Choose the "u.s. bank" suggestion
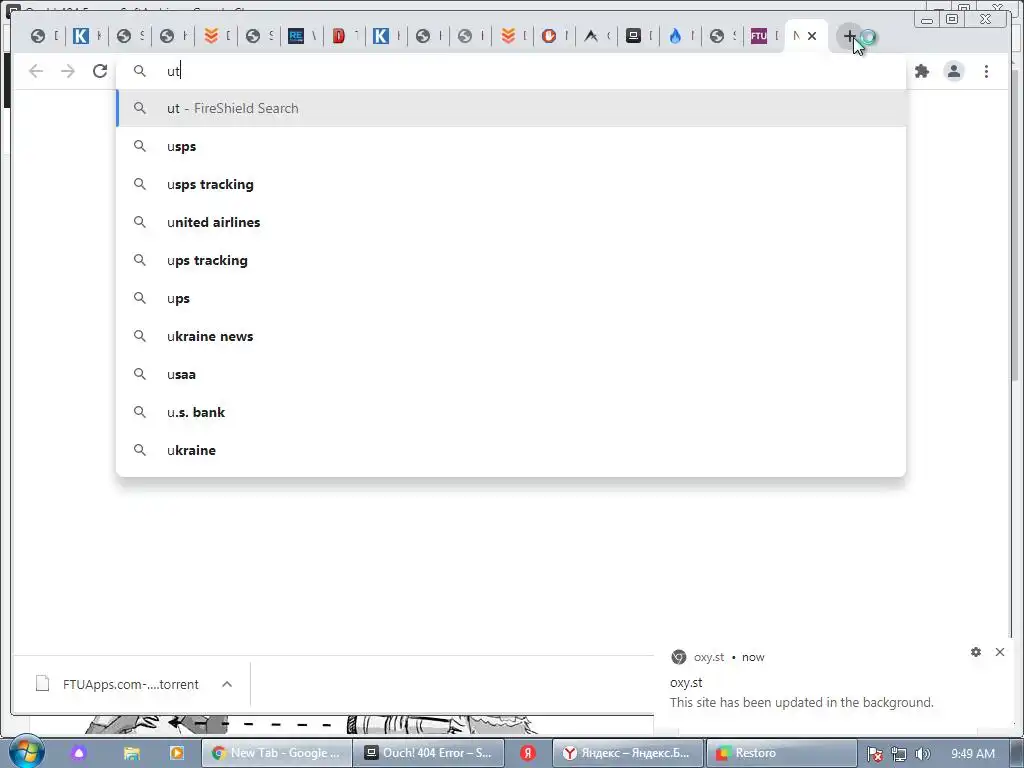The height and width of the screenshot is (768, 1024). pos(511,412)
